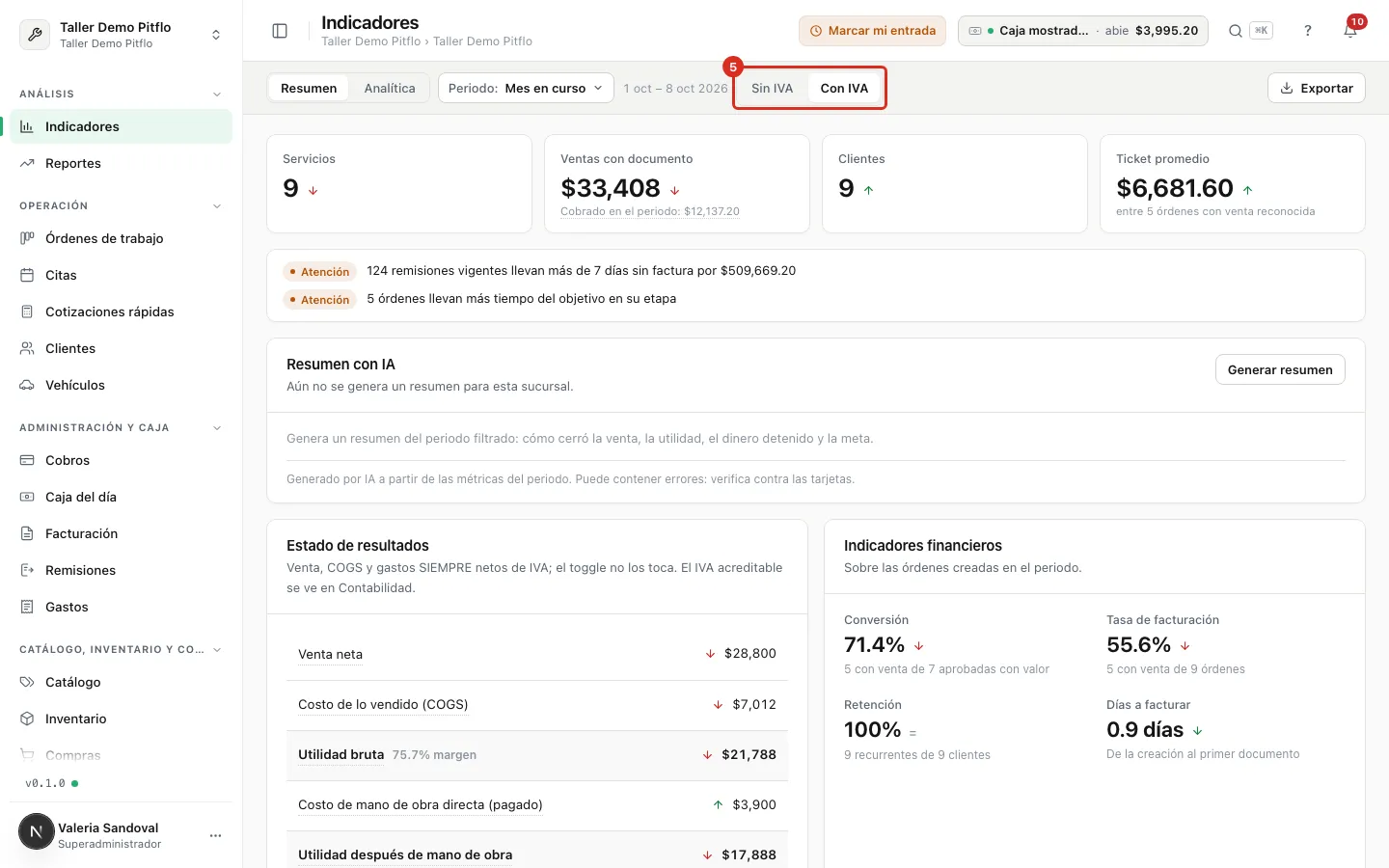
Task: Click the Exportar button
Action: point(1317,88)
